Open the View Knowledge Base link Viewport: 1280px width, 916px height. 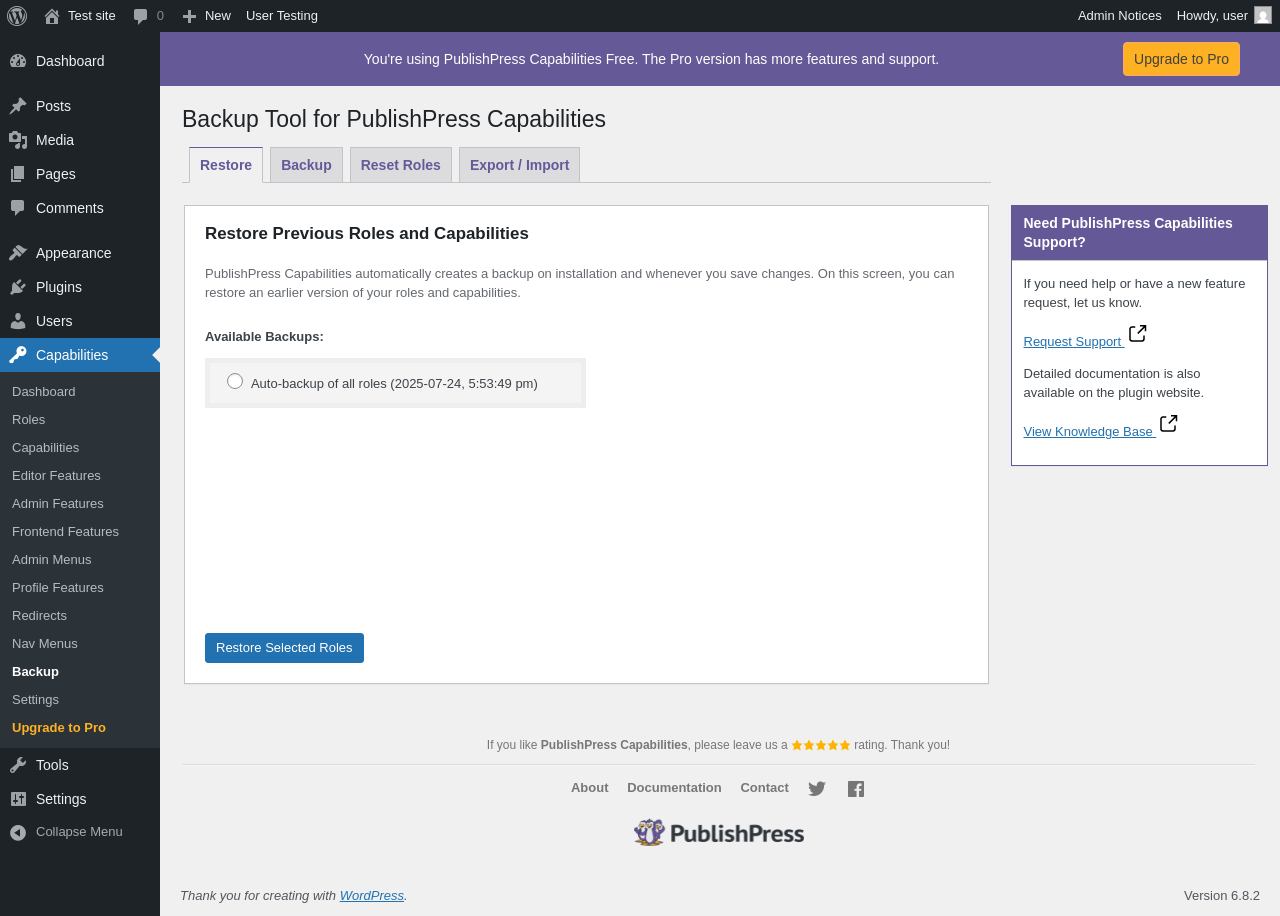click(1088, 432)
